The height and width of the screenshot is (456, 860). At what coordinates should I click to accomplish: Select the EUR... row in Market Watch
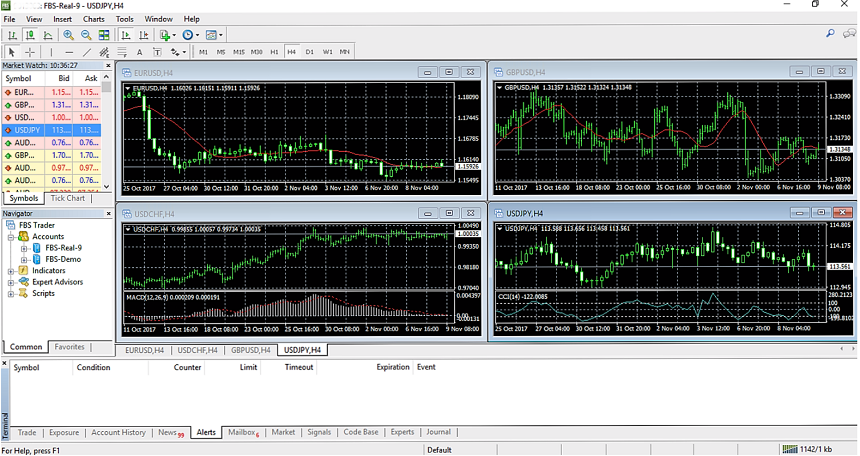[52, 93]
